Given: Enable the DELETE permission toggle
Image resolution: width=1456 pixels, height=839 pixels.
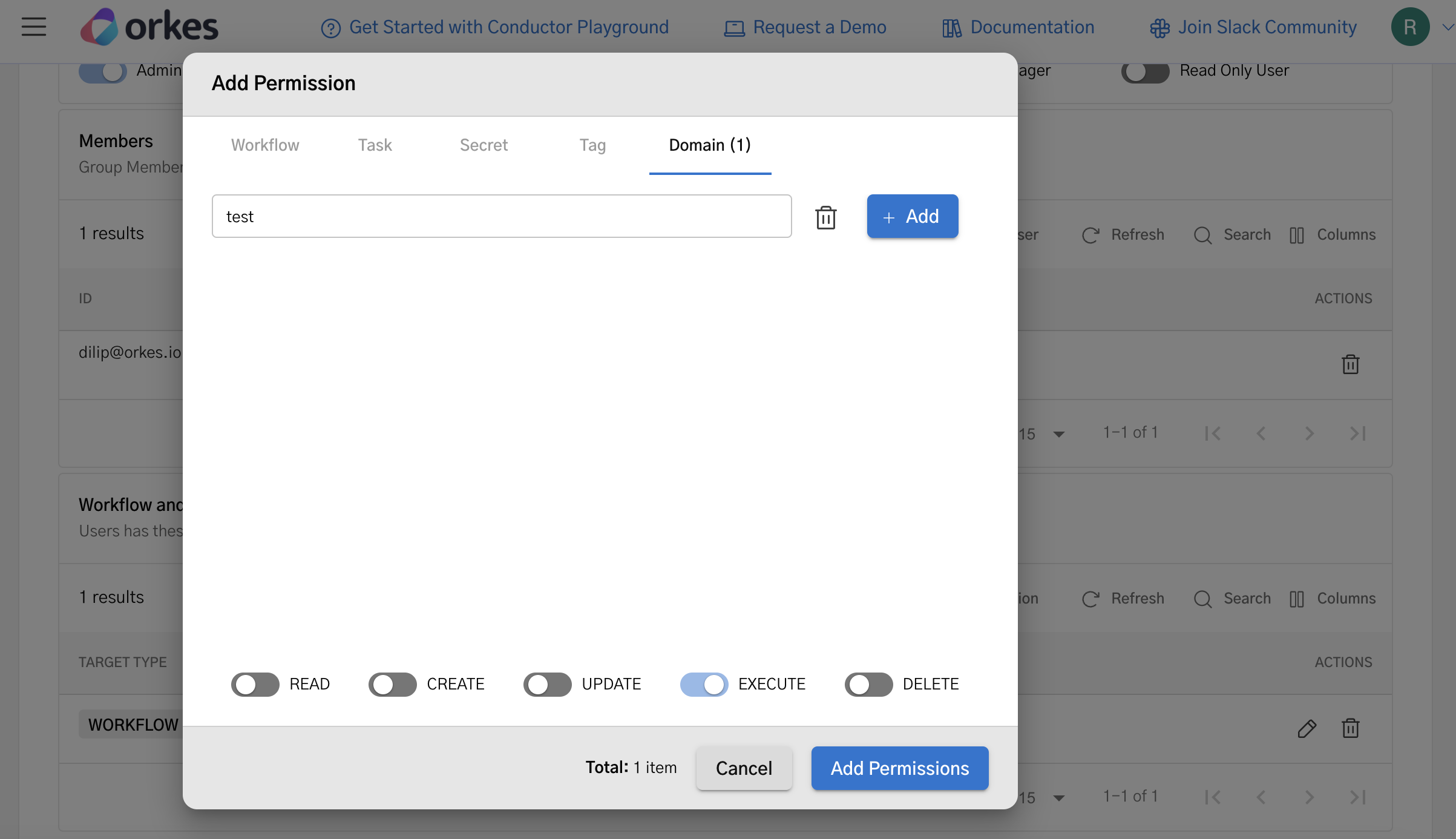Looking at the screenshot, I should tap(868, 684).
